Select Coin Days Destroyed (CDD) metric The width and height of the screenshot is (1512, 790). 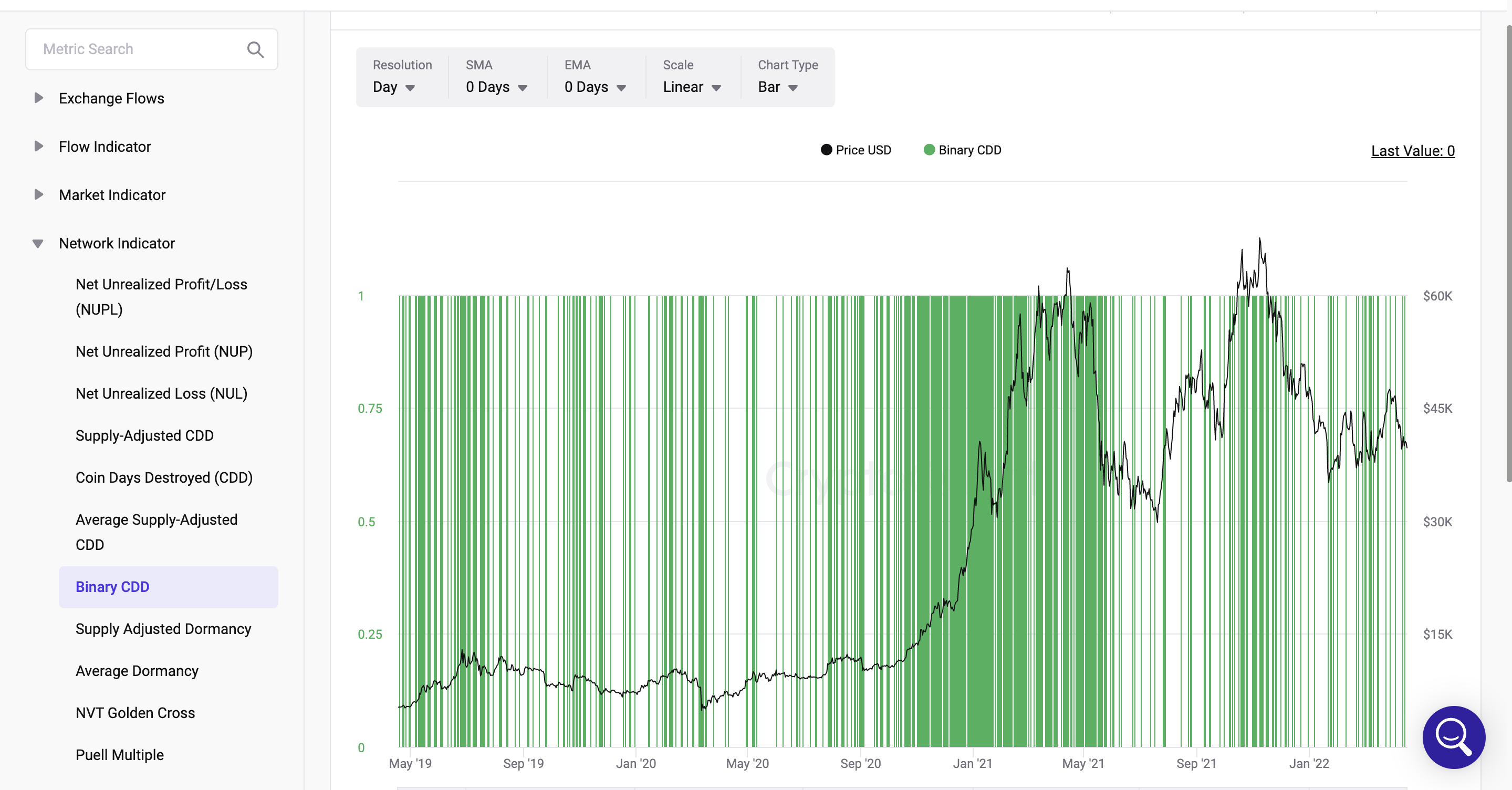[164, 478]
